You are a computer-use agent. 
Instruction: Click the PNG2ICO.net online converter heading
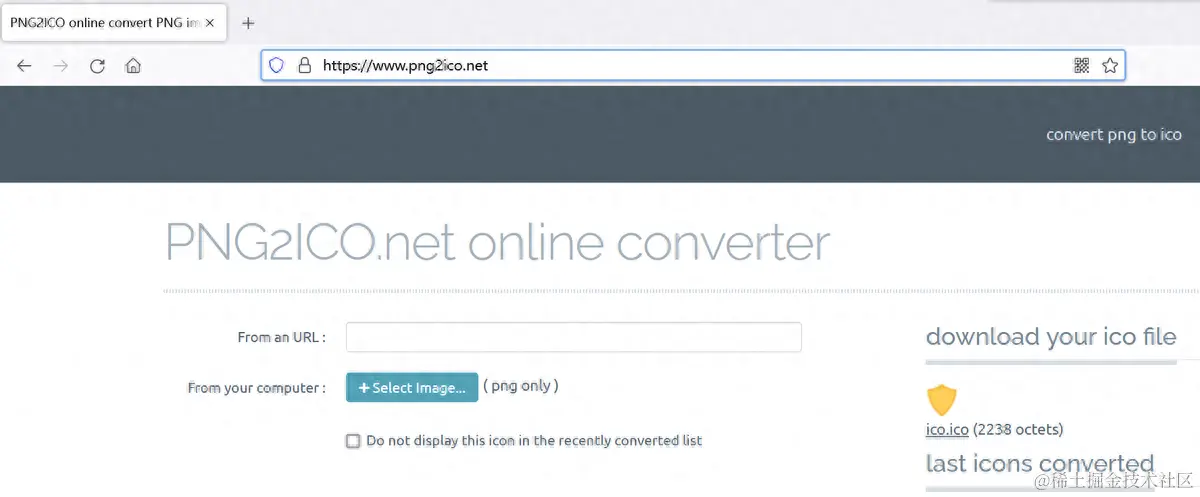pyautogui.click(x=498, y=243)
